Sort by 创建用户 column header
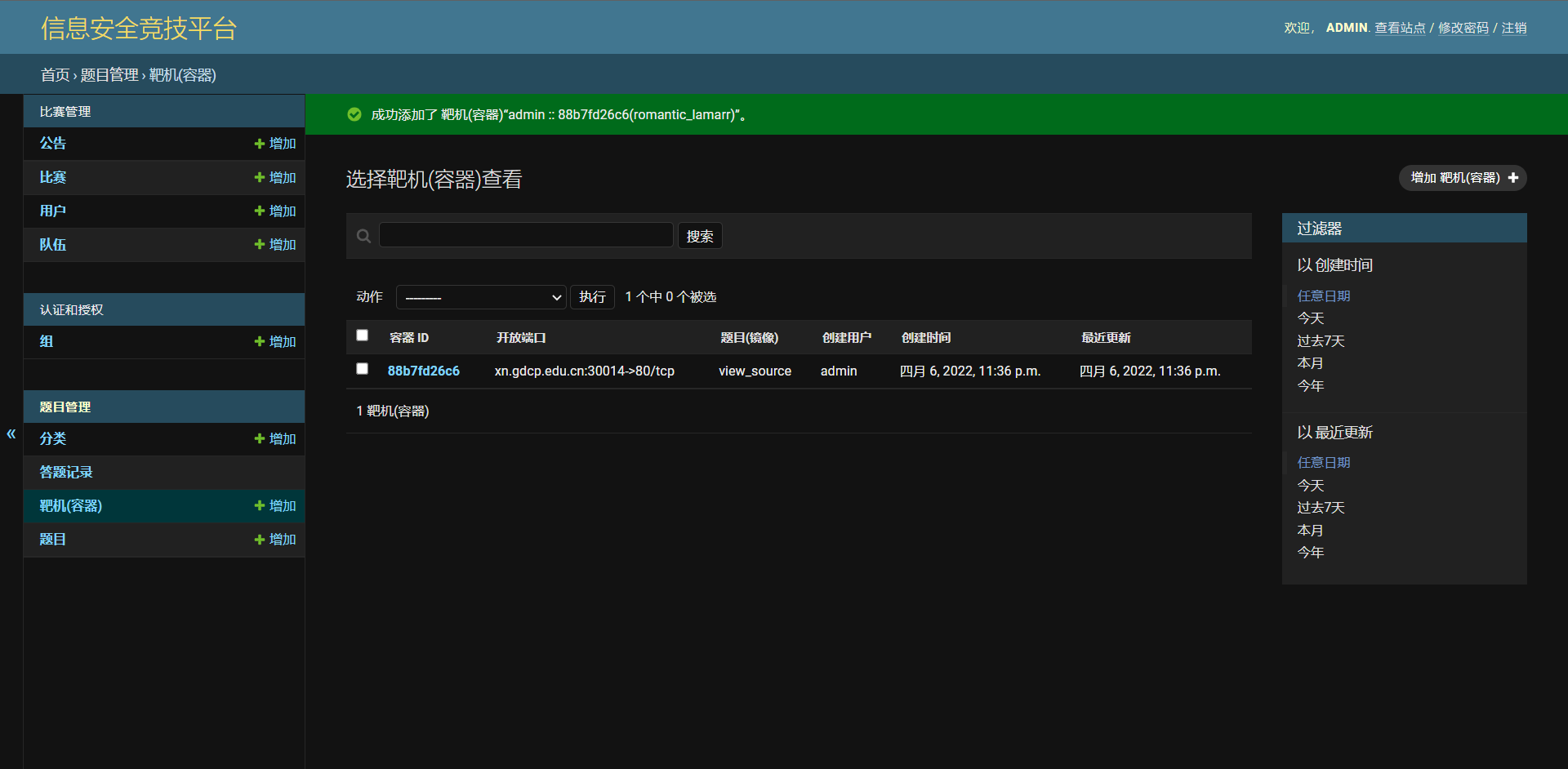Screen dimensions: 1568x769 pos(847,338)
